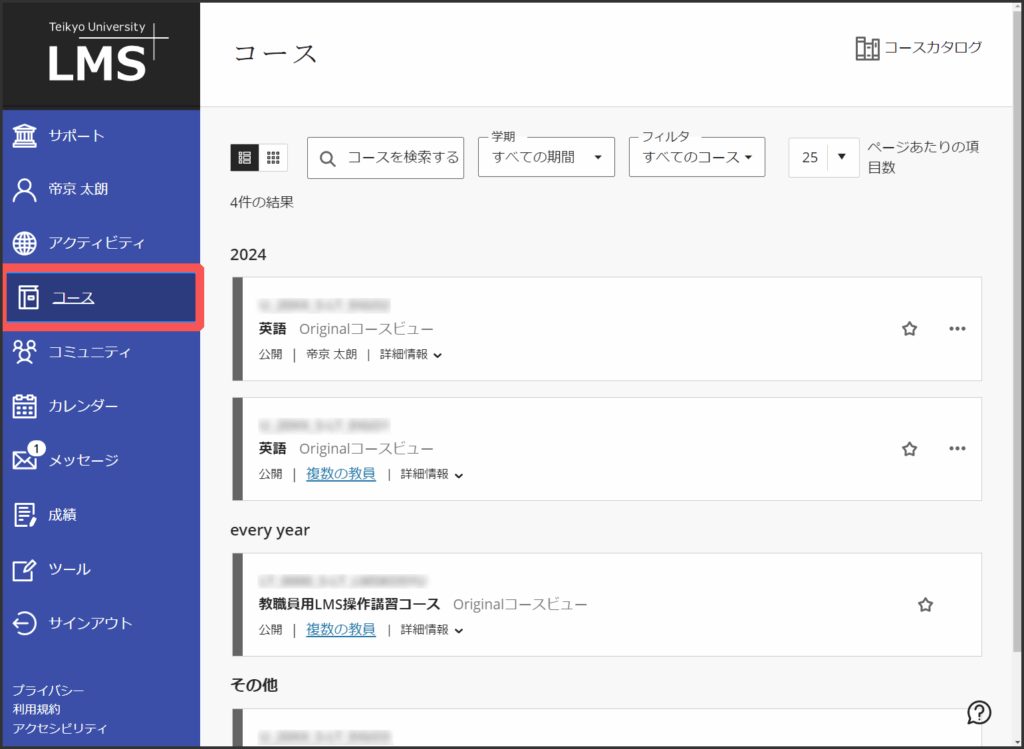This screenshot has width=1024, height=749.
Task: Click the help question mark icon
Action: [x=979, y=712]
